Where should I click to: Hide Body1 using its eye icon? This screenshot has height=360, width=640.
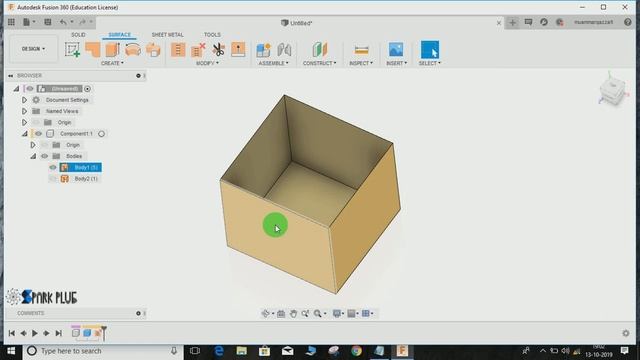53,167
